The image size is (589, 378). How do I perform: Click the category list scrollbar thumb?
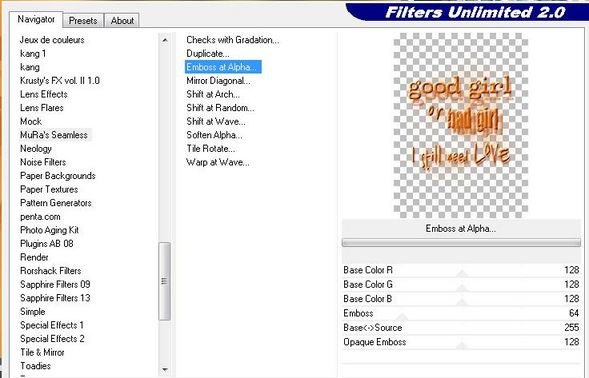pyautogui.click(x=165, y=281)
